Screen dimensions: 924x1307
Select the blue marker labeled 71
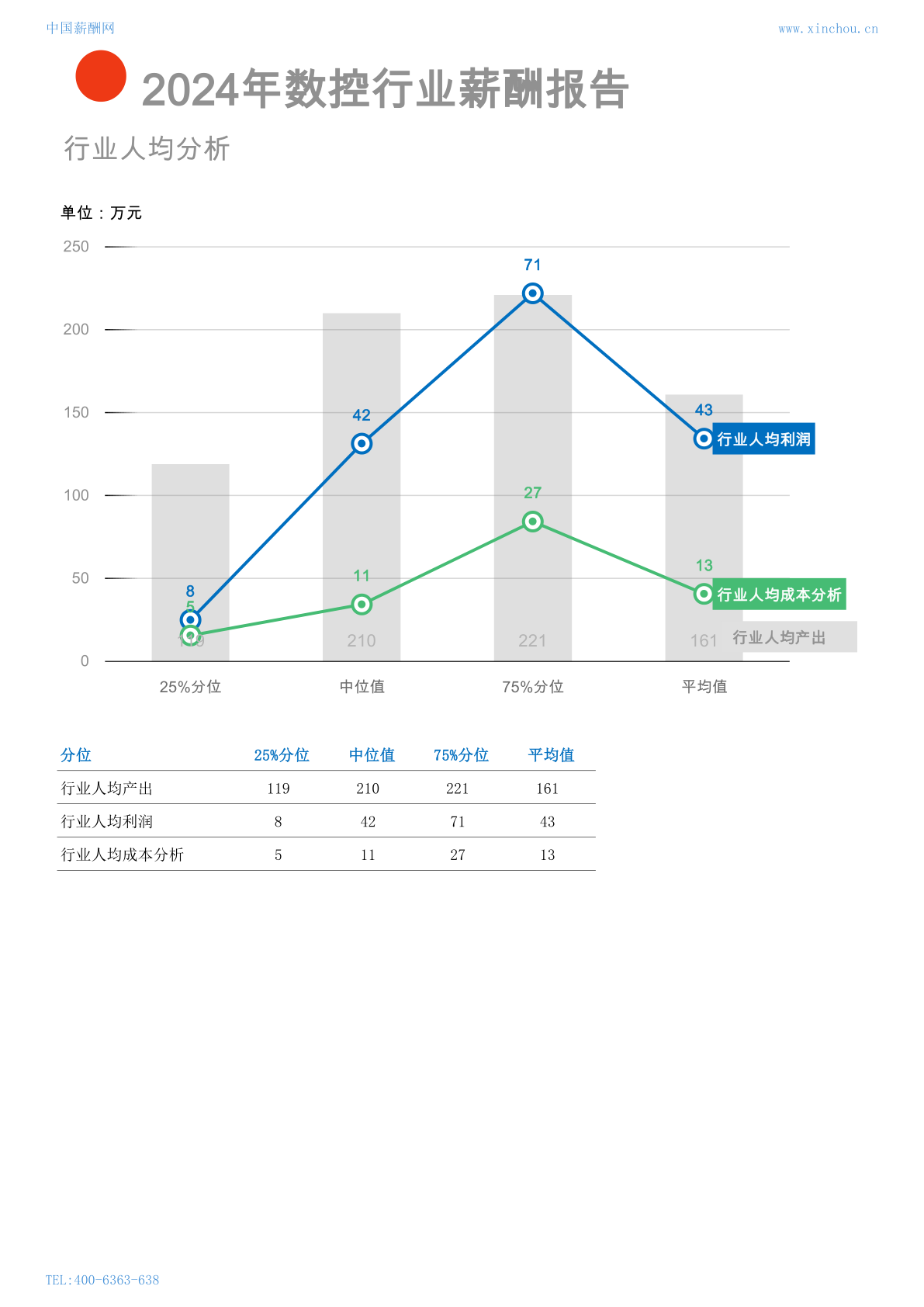point(532,293)
